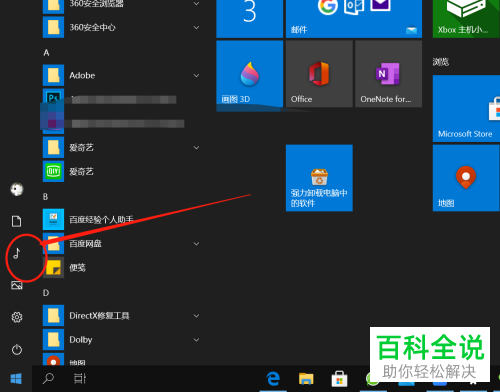Screen dimensions: 500x392
Task: Expand the Adobe folder chevron
Action: pos(197,76)
